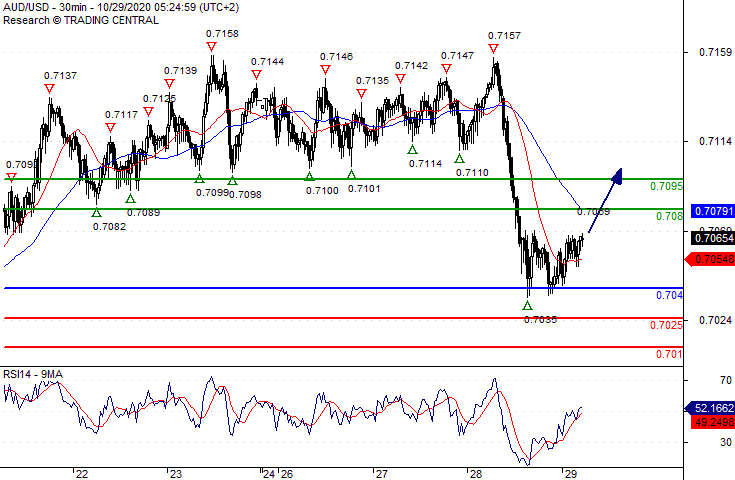Click the date label 28 on time axis
The height and width of the screenshot is (480, 735).
(x=476, y=474)
